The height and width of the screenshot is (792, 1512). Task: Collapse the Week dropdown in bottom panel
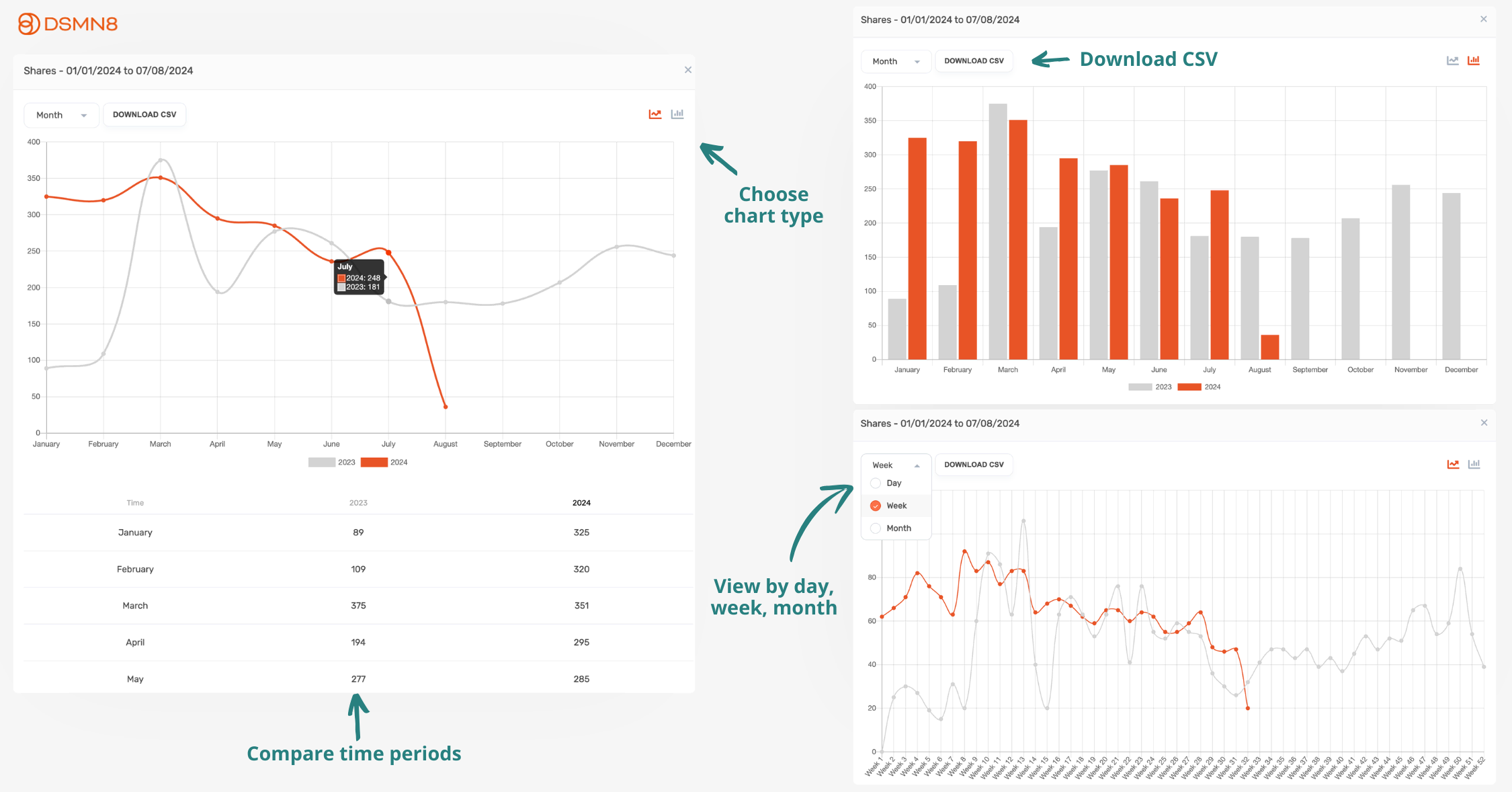(x=896, y=465)
